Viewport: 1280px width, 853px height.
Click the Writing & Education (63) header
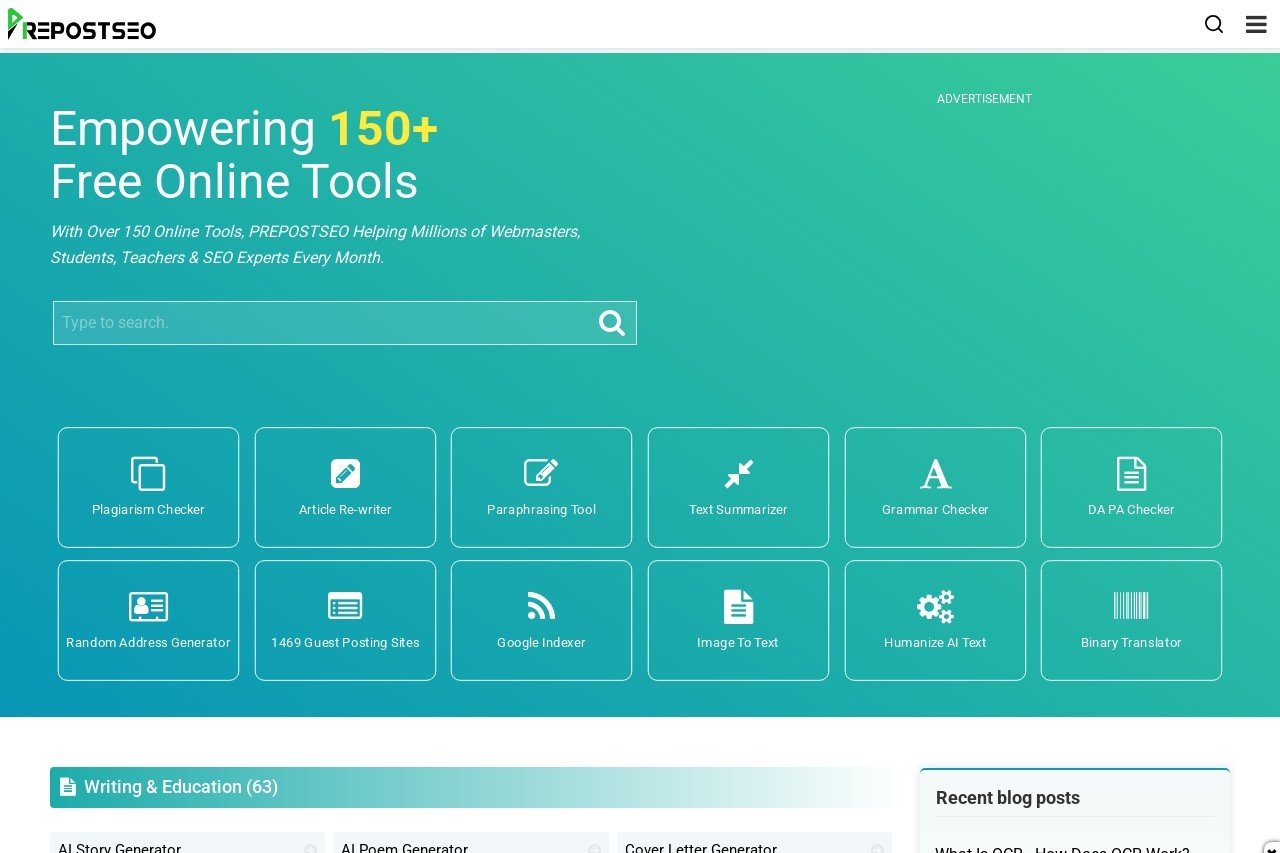pyautogui.click(x=470, y=787)
